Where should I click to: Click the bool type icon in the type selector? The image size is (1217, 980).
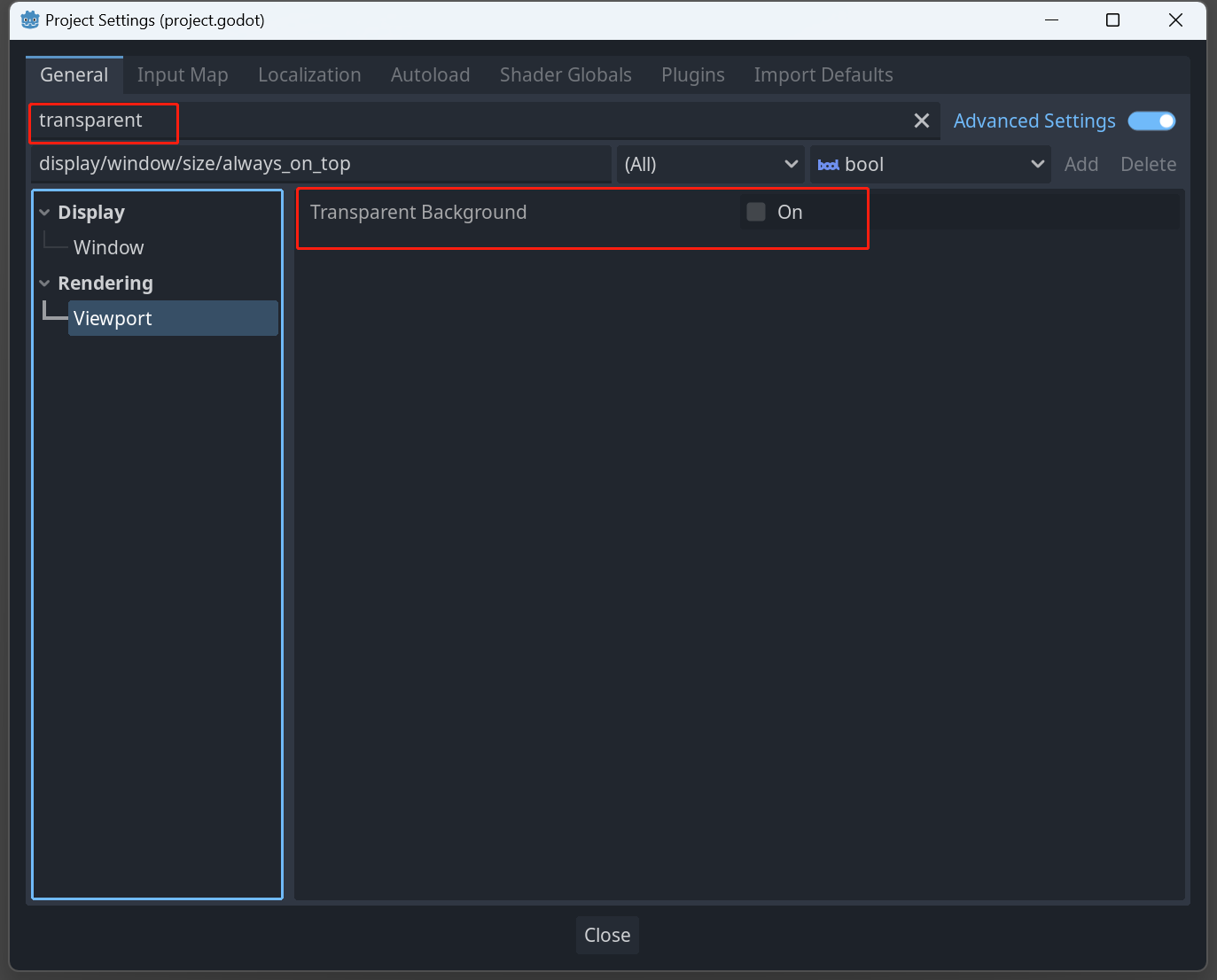pyautogui.click(x=828, y=164)
